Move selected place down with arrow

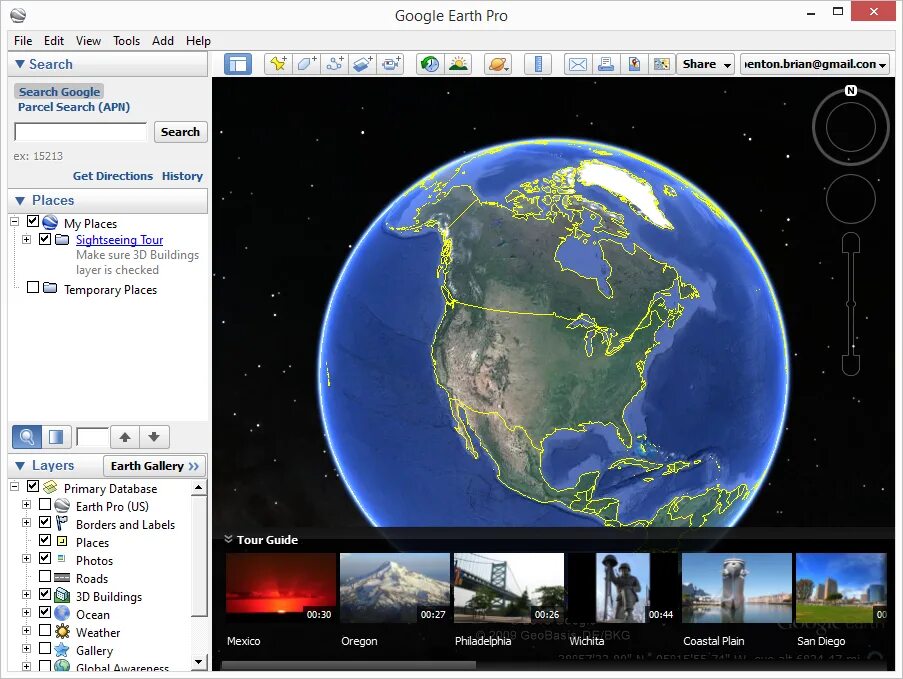pyautogui.click(x=154, y=437)
